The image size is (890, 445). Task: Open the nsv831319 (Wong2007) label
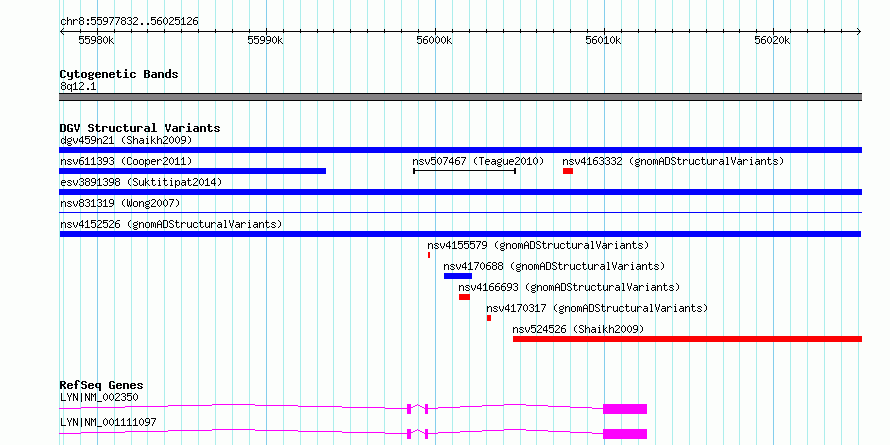click(x=120, y=203)
